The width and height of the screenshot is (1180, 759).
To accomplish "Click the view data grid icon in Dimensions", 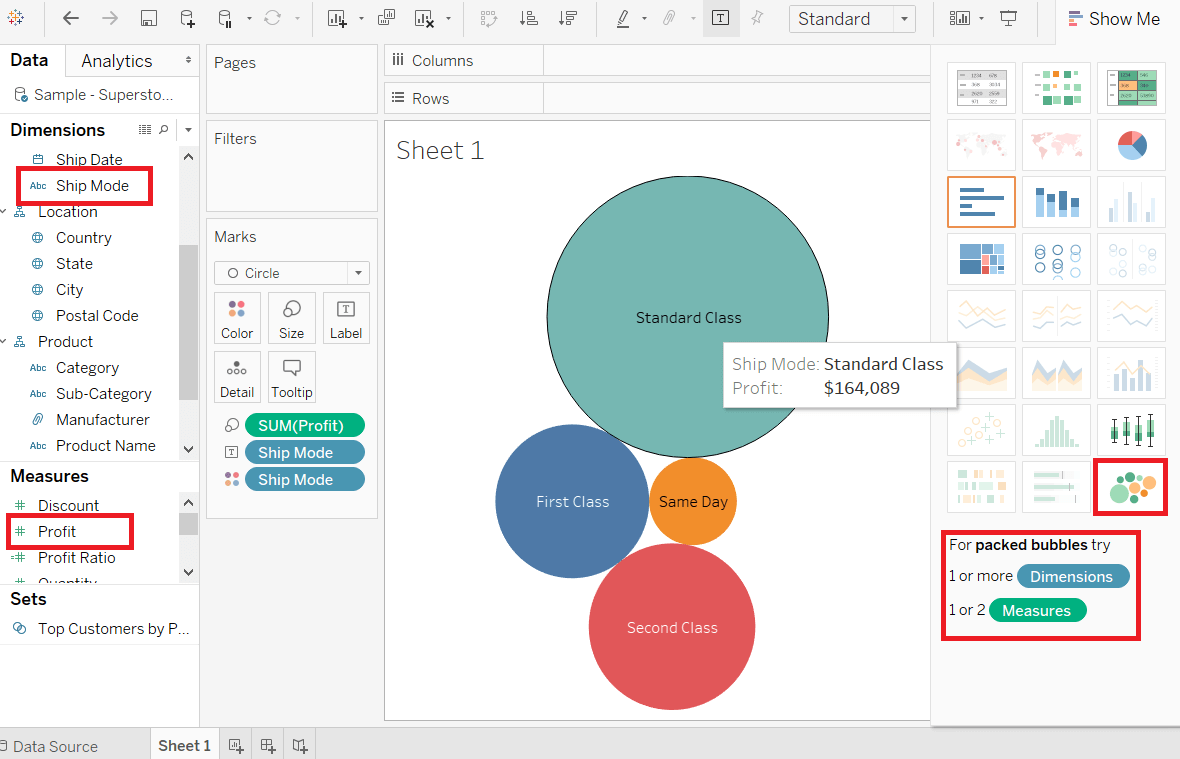I will click(x=144, y=129).
